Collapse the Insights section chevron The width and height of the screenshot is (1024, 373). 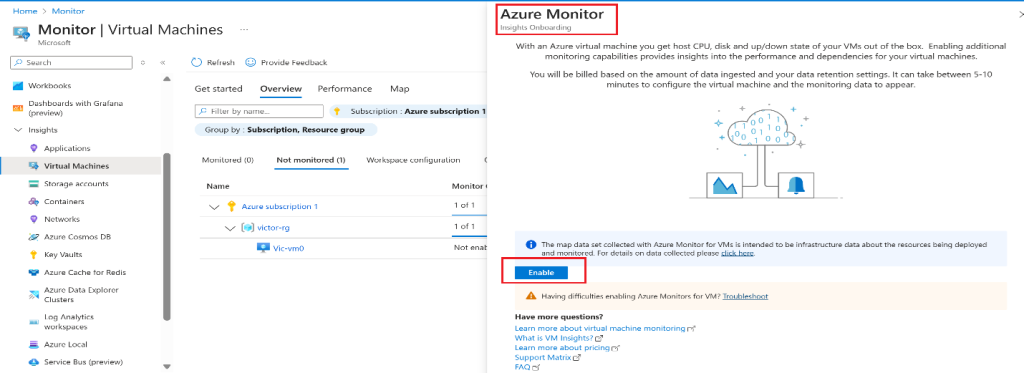tap(18, 130)
